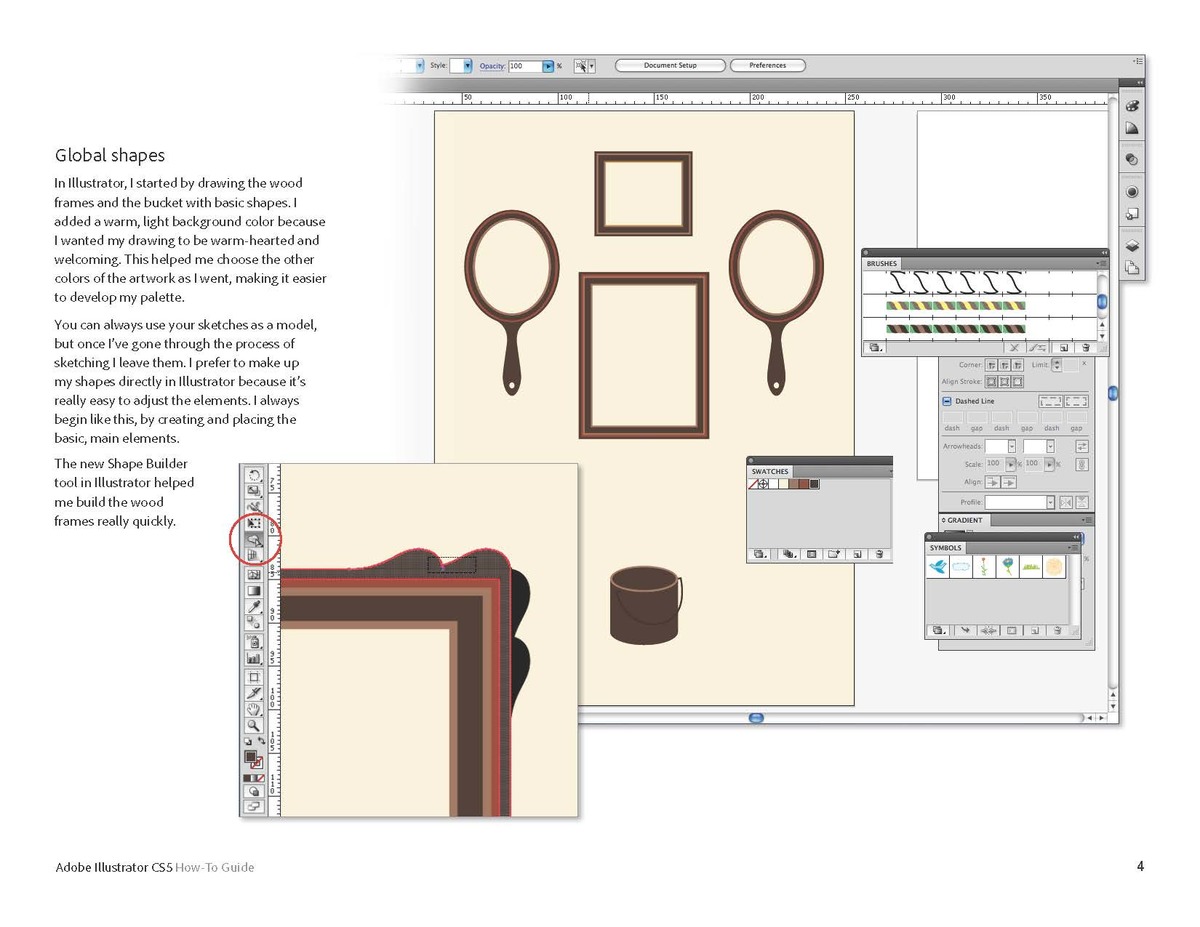
Task: Toggle link for arrowhead scale values
Action: [1082, 465]
